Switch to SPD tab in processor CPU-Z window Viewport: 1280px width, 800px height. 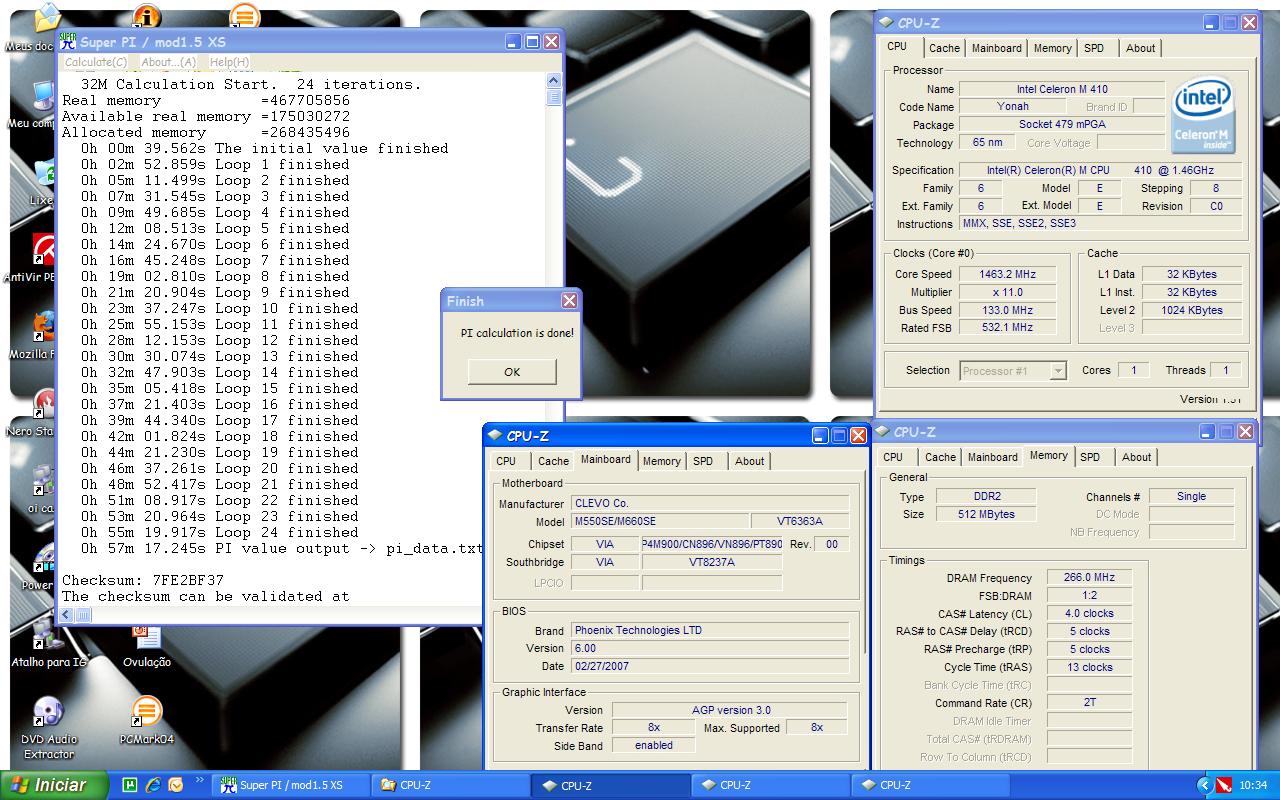click(x=1095, y=48)
